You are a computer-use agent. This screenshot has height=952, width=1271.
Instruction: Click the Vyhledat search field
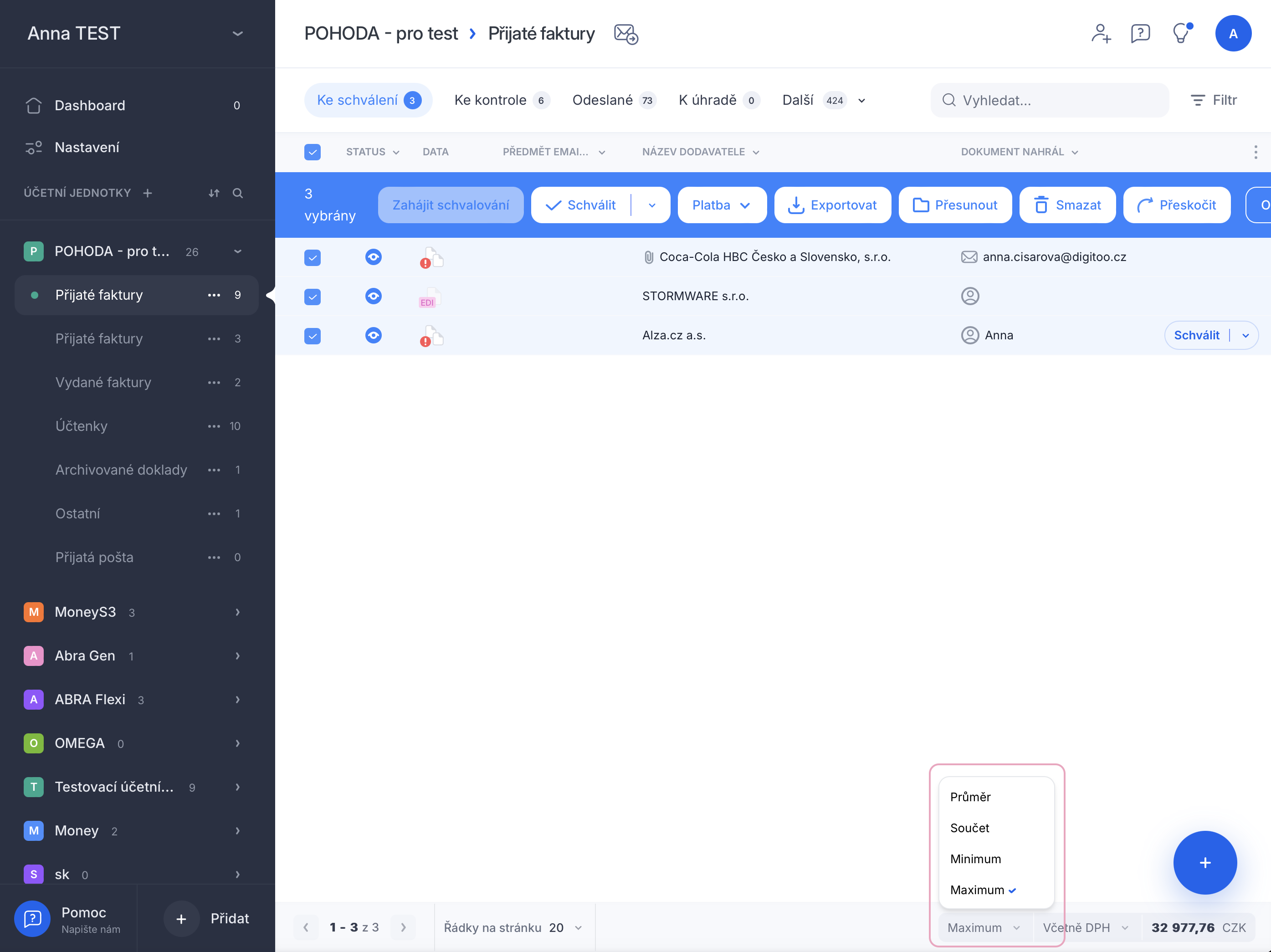pos(1049,101)
